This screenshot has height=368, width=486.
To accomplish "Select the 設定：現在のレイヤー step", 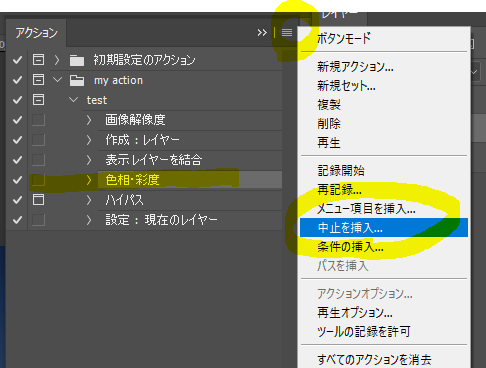I will (161, 220).
